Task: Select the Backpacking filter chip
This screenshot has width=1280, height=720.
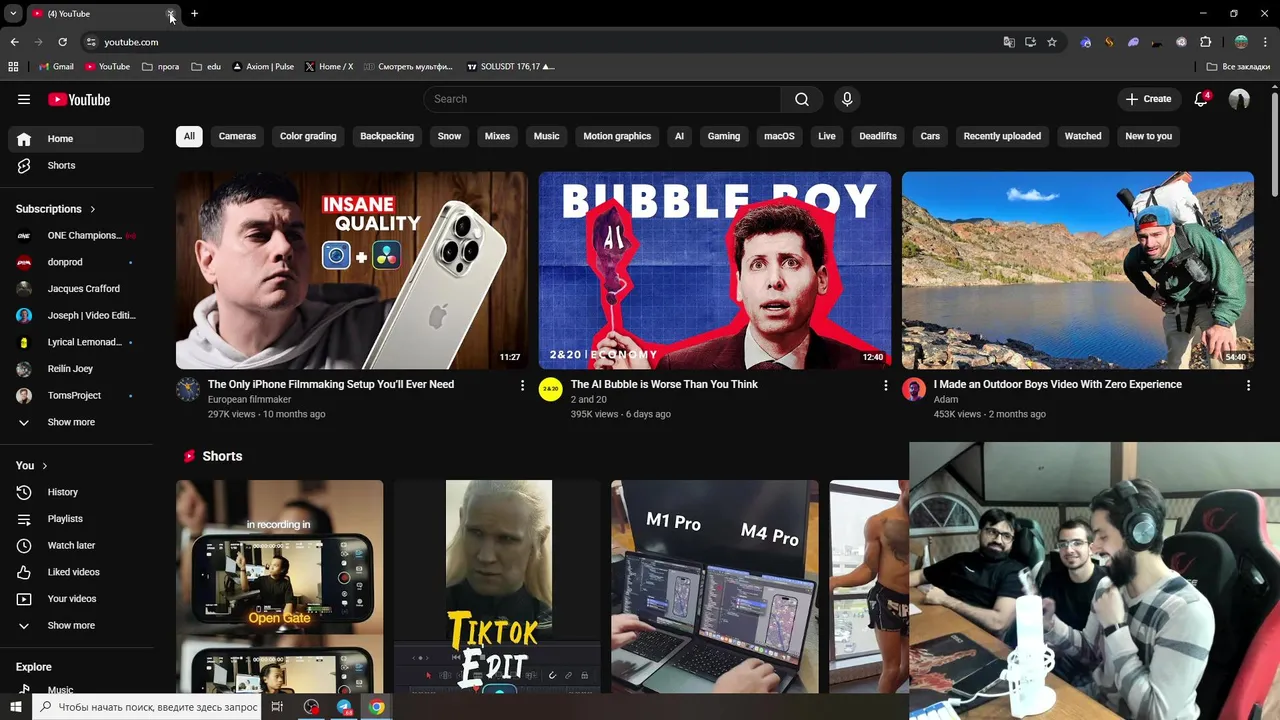Action: [x=387, y=136]
